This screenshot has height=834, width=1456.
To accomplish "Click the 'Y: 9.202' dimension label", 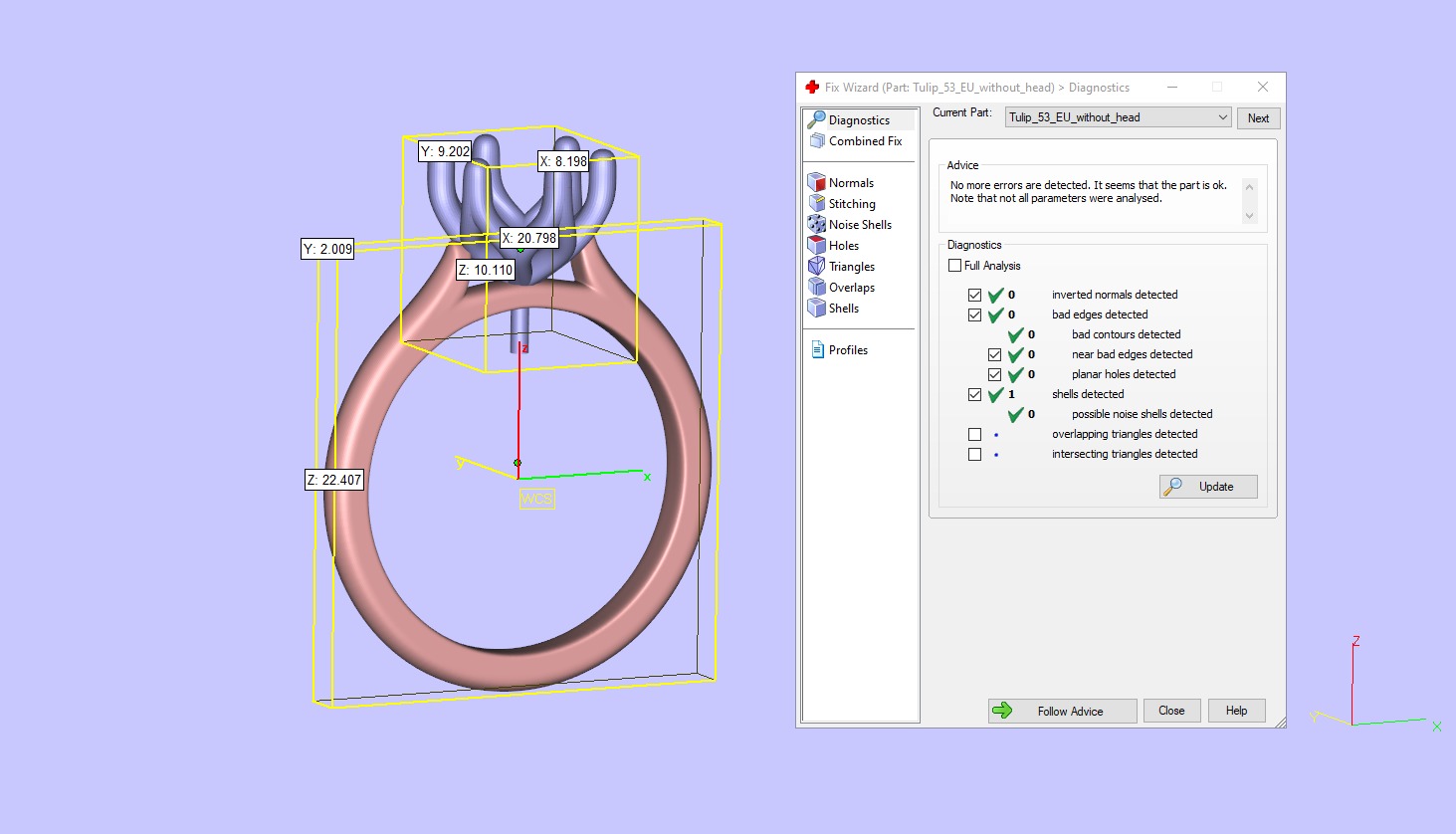I will (x=445, y=151).
